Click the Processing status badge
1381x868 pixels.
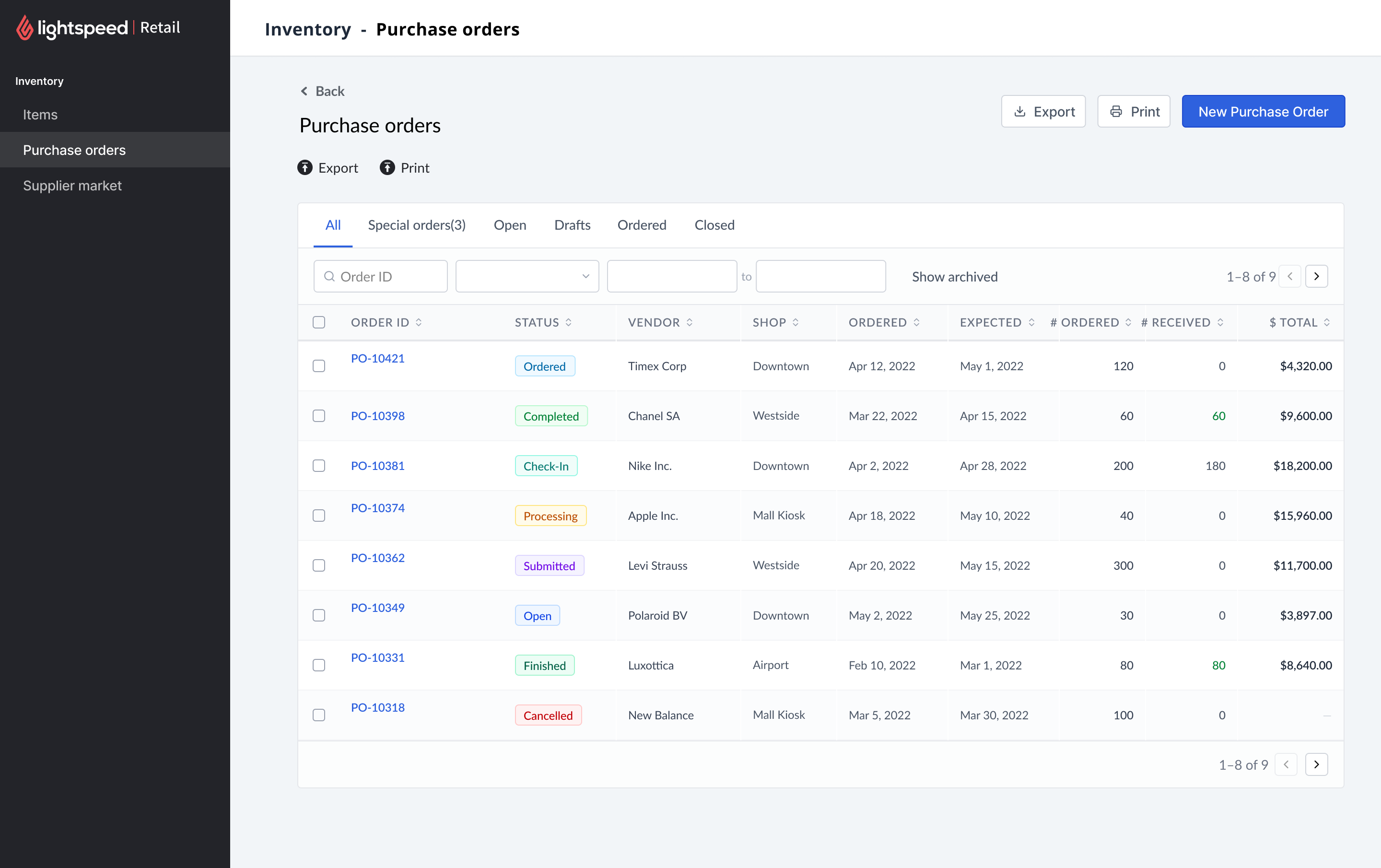(550, 516)
